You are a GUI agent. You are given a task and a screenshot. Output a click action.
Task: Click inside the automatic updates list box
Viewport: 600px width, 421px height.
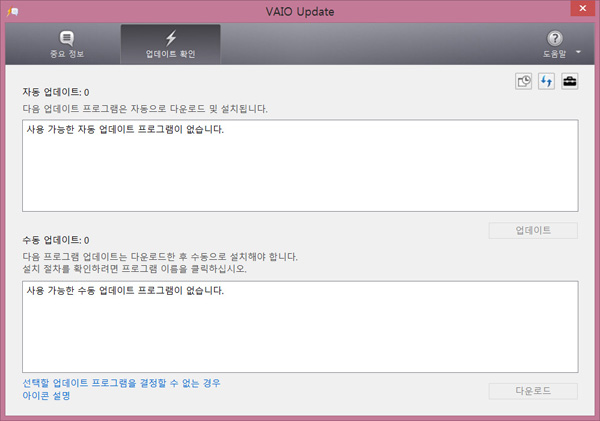[x=299, y=175]
